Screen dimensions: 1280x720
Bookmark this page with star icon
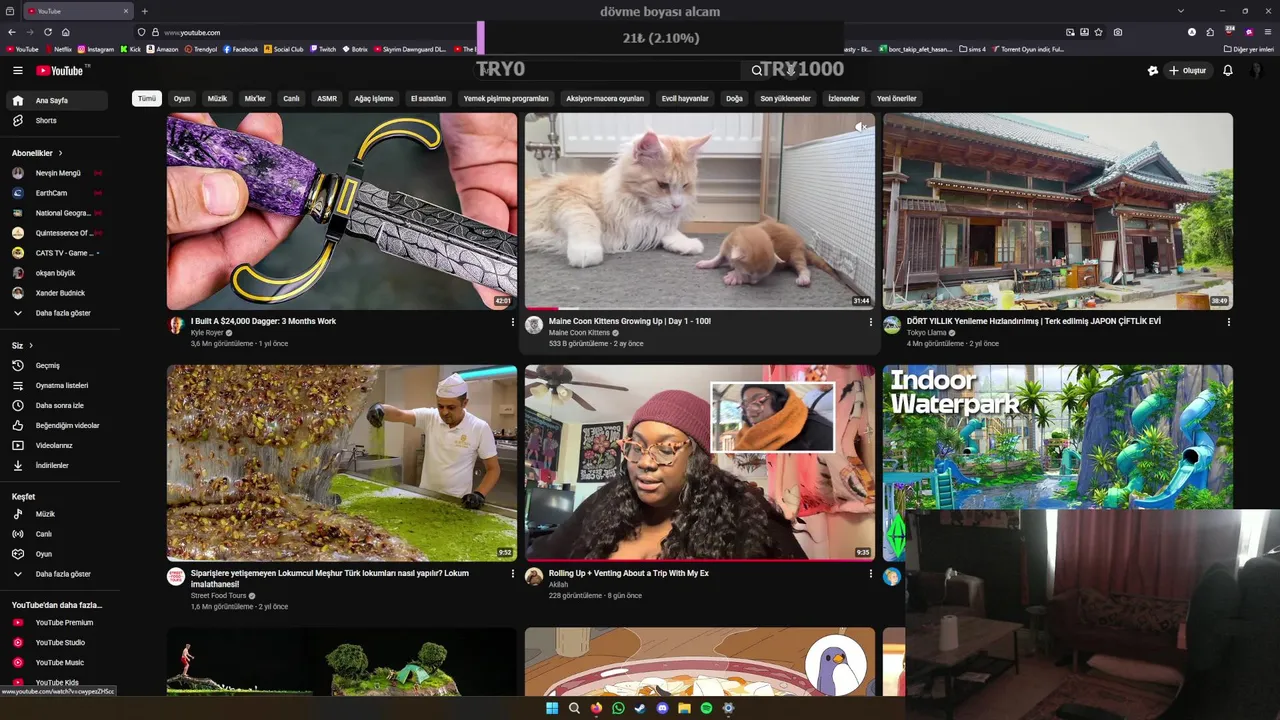coord(1099,32)
